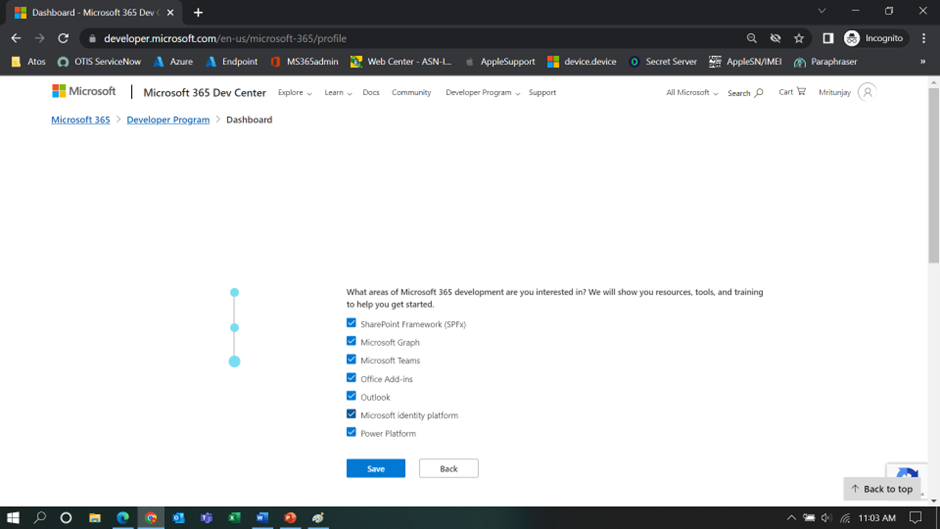Uncheck Office Add-ins checkbox

351,378
